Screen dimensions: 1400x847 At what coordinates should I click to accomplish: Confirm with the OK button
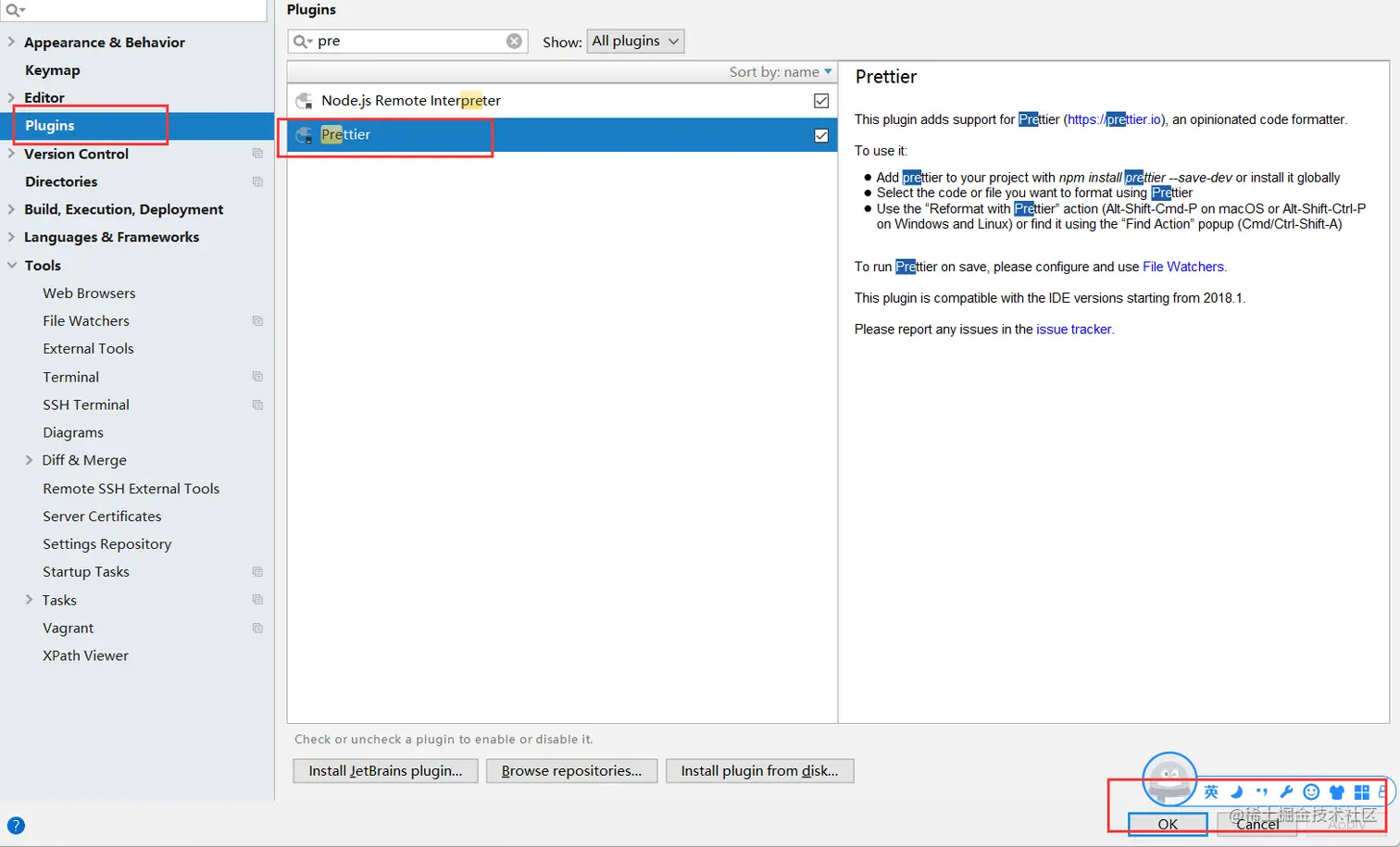click(x=1168, y=824)
